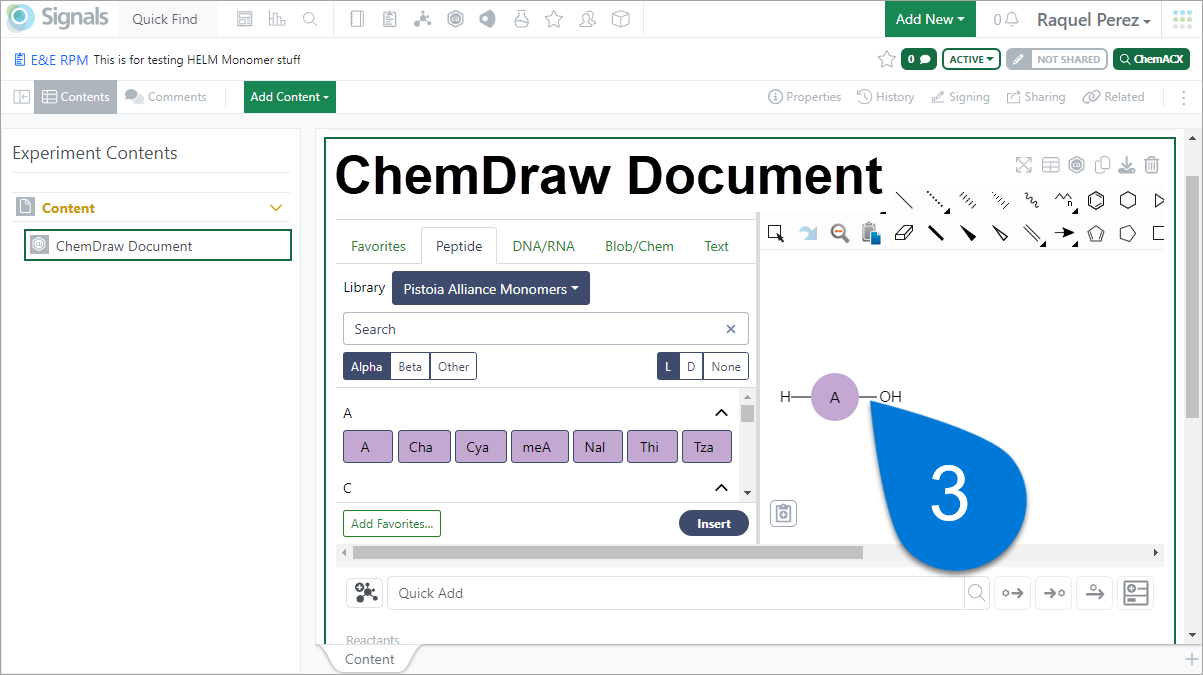Switch to the Blob/Chem tab
This screenshot has height=675, width=1203.
(639, 246)
